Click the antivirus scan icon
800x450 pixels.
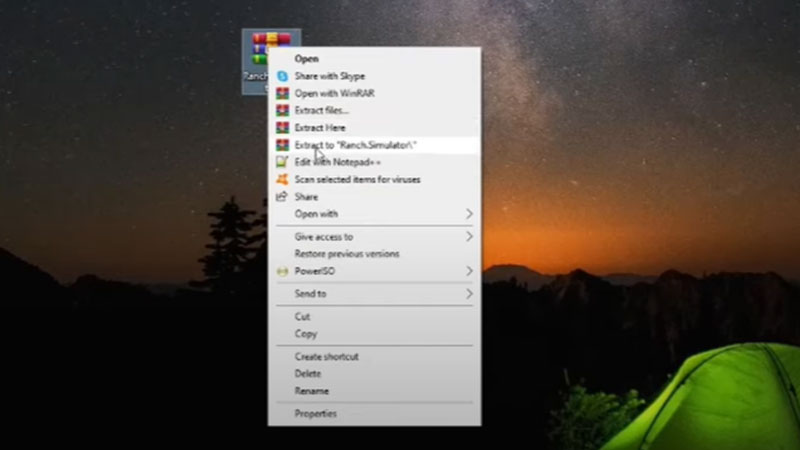pyautogui.click(x=282, y=179)
